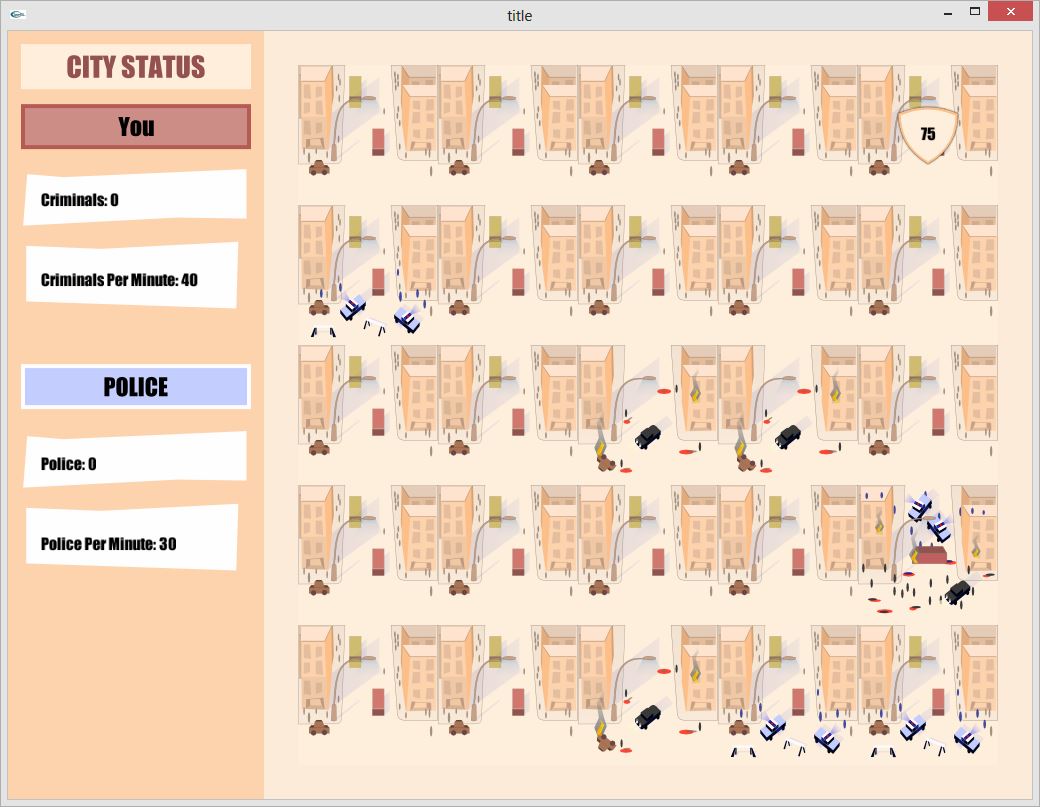Click the rightmost police car in the bottom row
Image resolution: width=1040 pixels, height=807 pixels.
[968, 738]
